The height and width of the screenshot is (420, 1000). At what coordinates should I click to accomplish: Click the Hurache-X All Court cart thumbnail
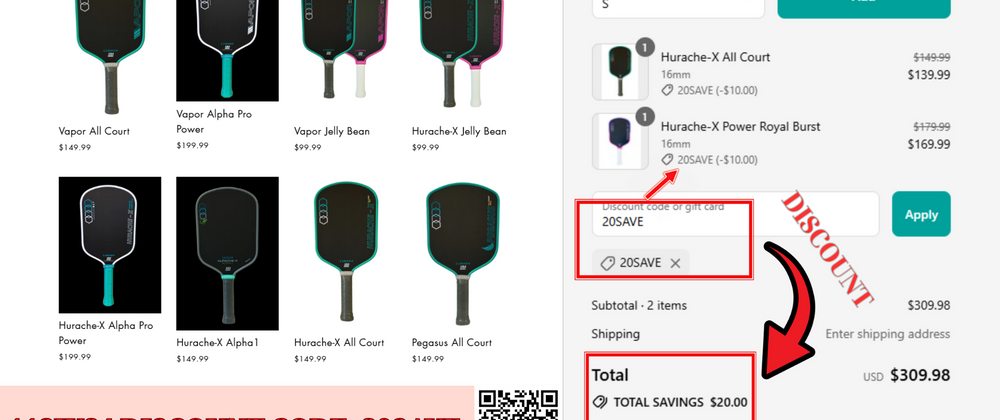point(620,72)
